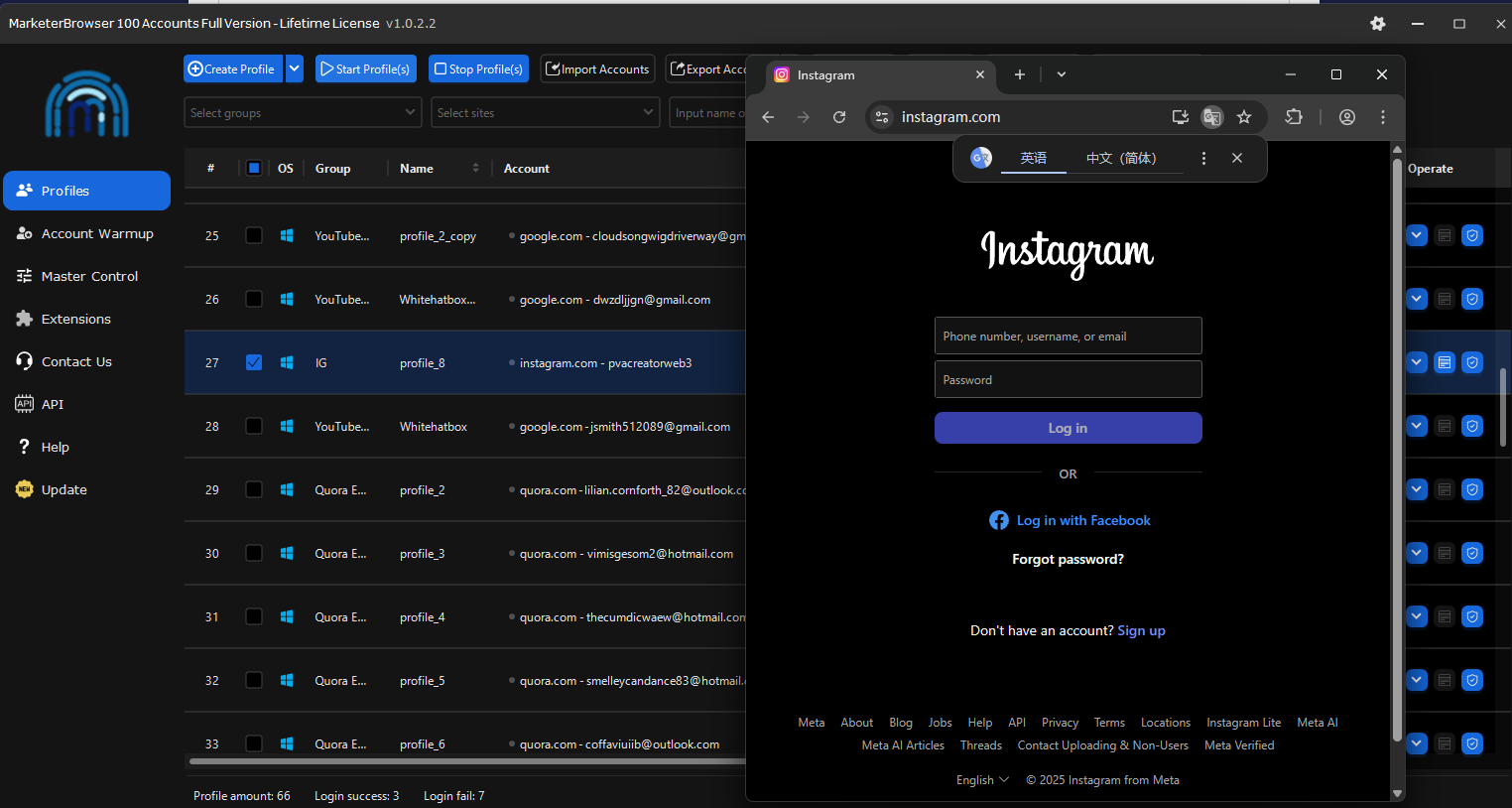Open the Select sites dropdown
Screen dimensions: 1512x808
(545, 113)
